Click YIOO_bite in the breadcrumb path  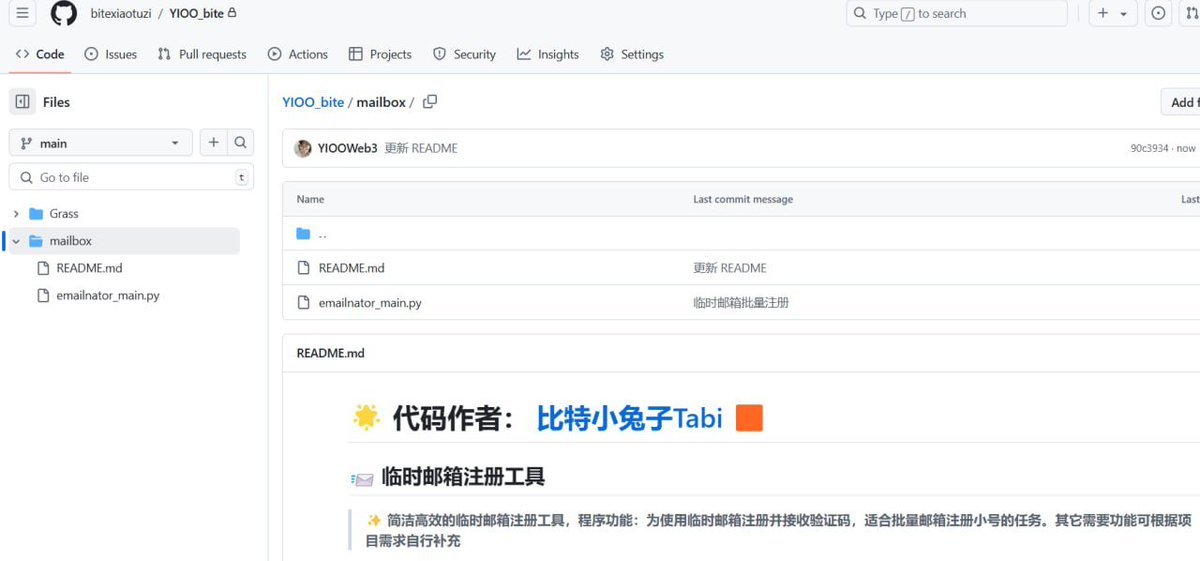[313, 102]
